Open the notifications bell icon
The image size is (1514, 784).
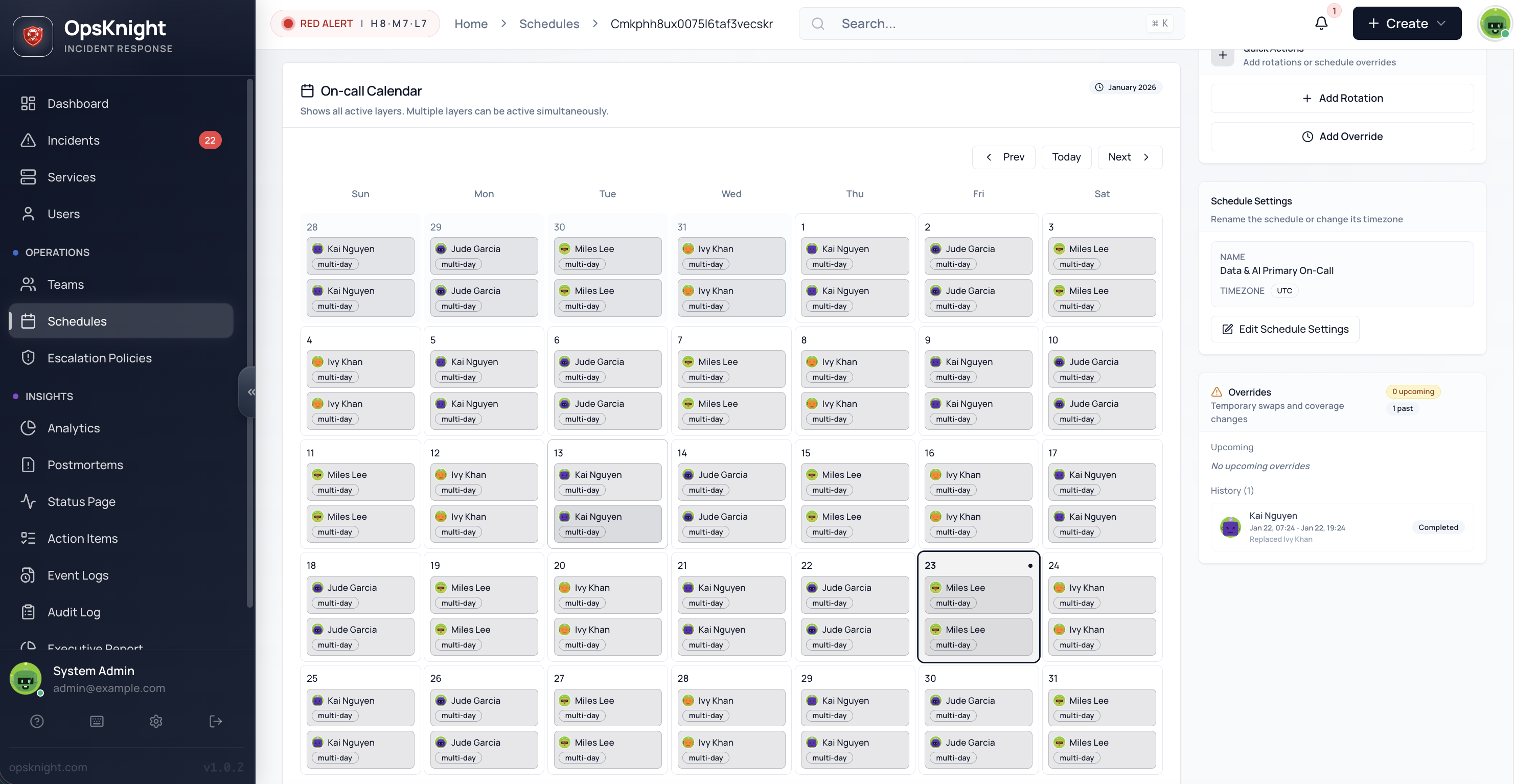(1321, 24)
